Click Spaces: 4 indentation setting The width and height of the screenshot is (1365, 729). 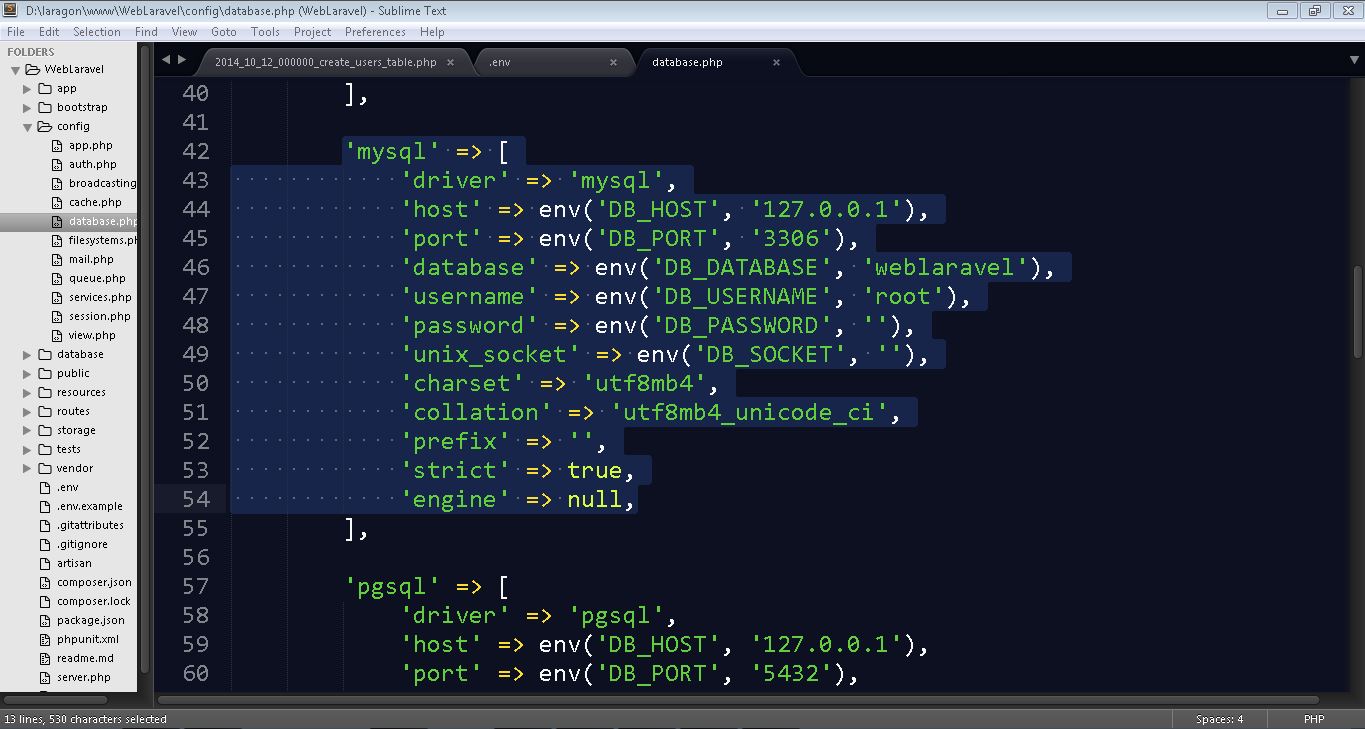(1220, 718)
